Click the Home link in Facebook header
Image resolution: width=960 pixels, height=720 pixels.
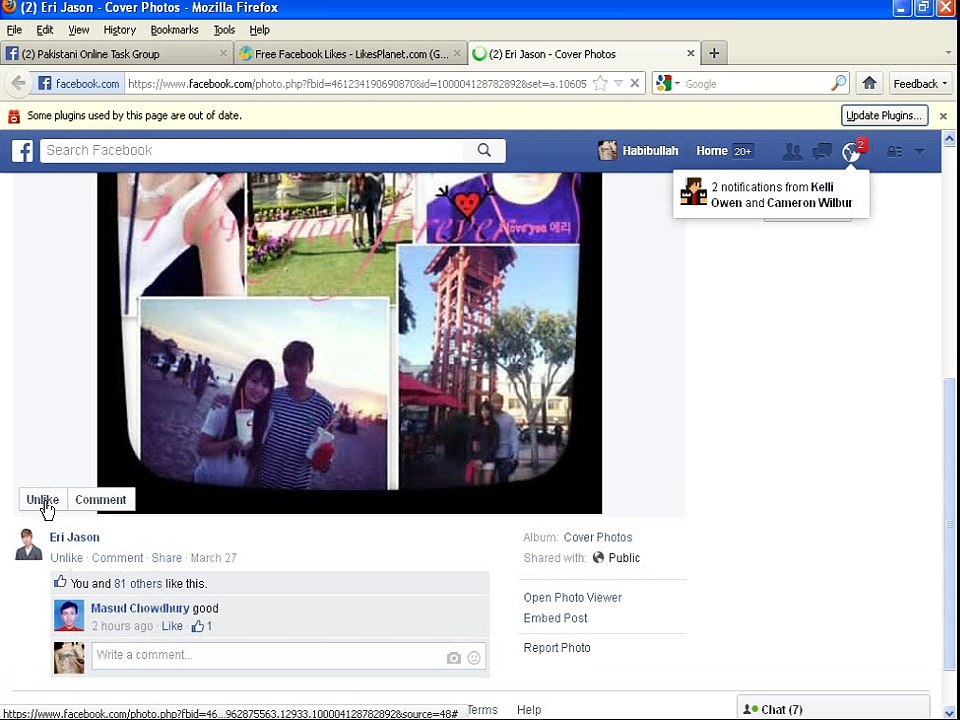click(x=711, y=151)
